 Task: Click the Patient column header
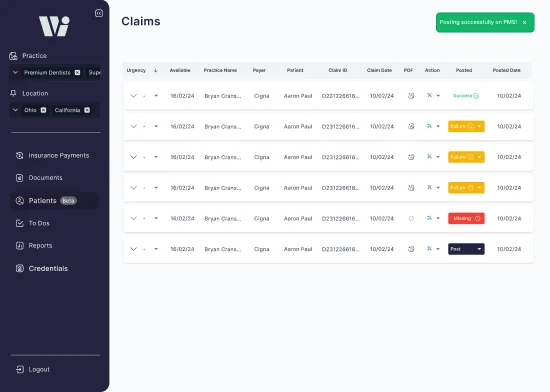[x=295, y=70]
